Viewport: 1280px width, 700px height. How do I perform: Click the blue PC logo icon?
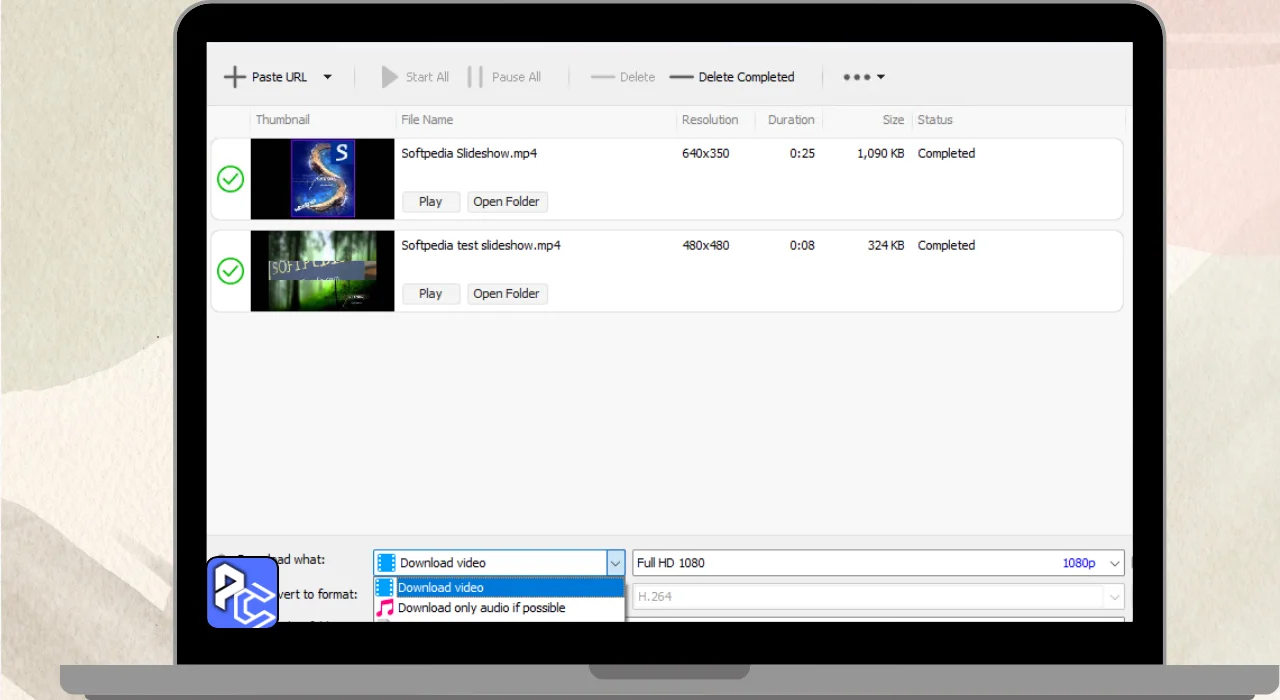pyautogui.click(x=242, y=592)
